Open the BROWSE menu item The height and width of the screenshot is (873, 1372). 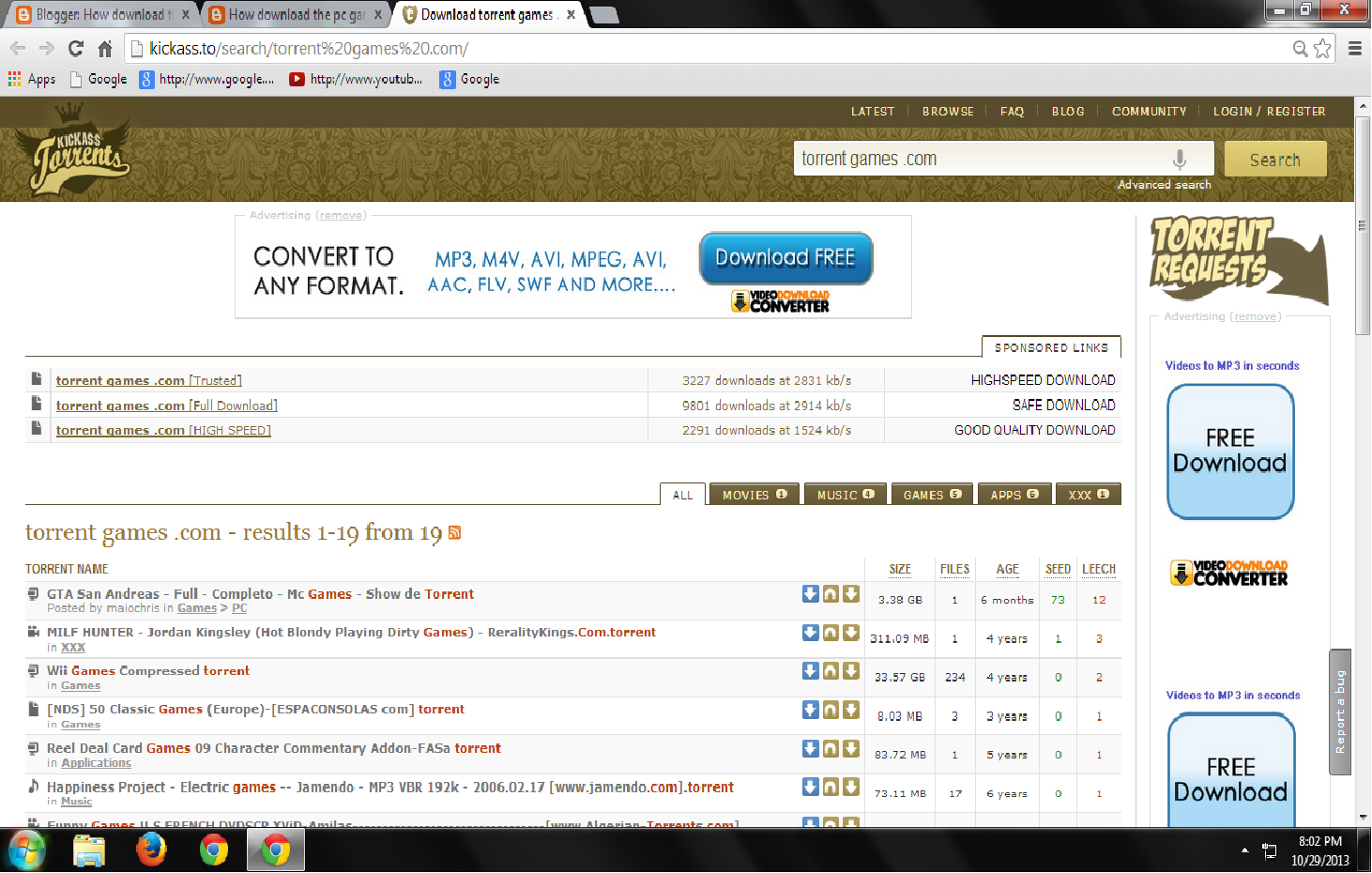pos(948,112)
